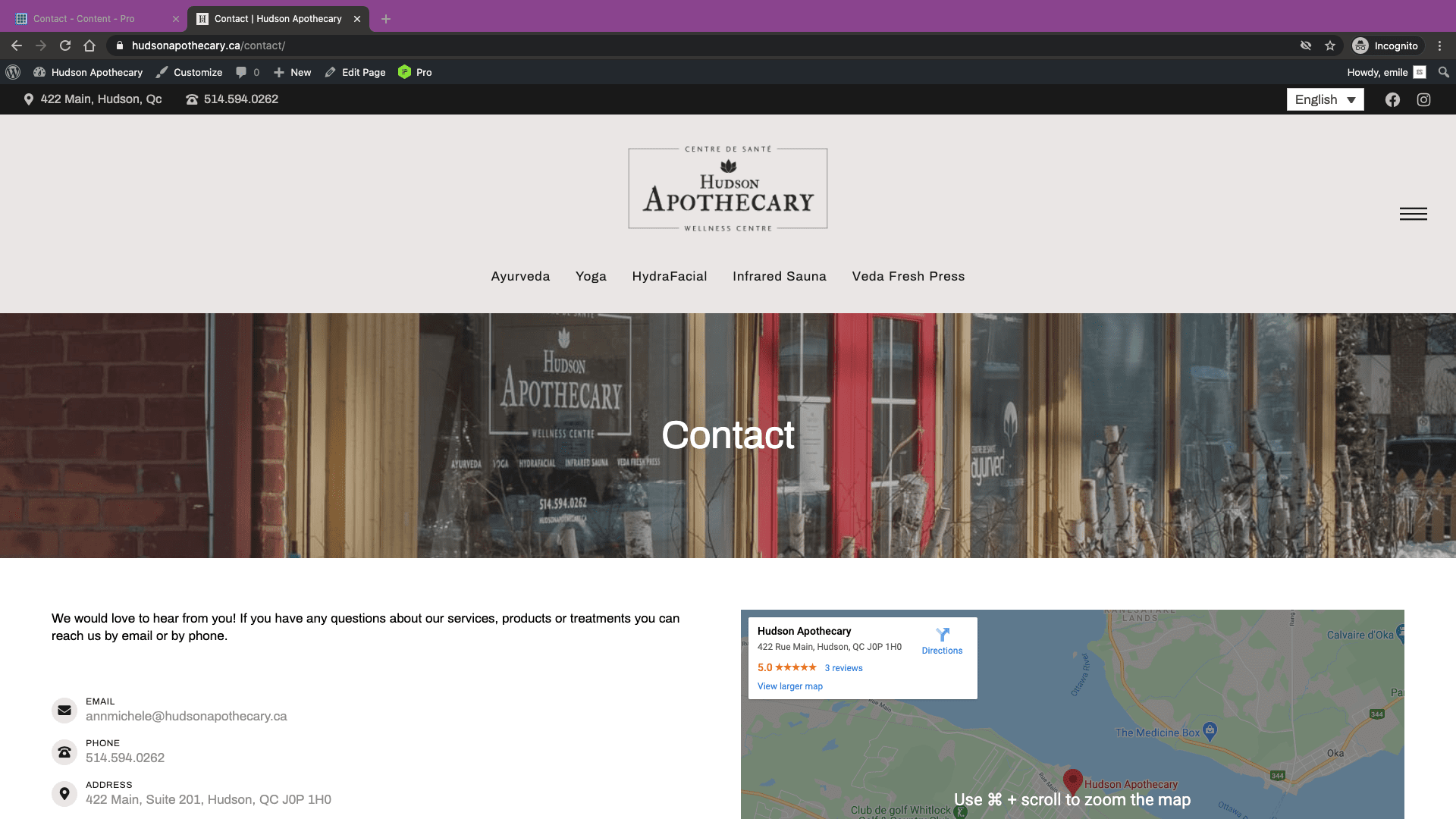1456x819 pixels.
Task: Click Edit Page in the admin bar
Action: click(x=355, y=72)
